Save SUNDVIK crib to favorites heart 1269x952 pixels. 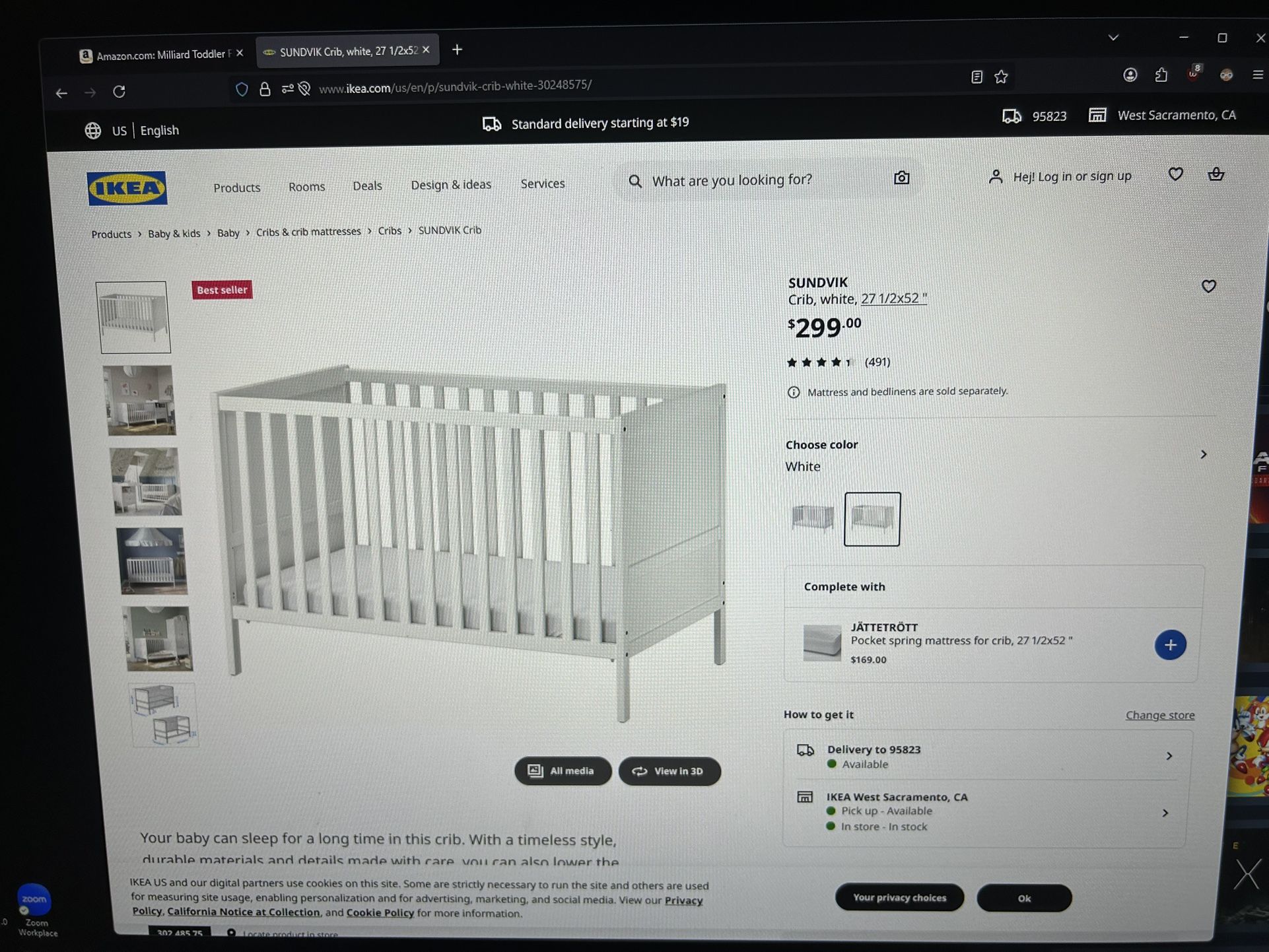tap(1208, 286)
